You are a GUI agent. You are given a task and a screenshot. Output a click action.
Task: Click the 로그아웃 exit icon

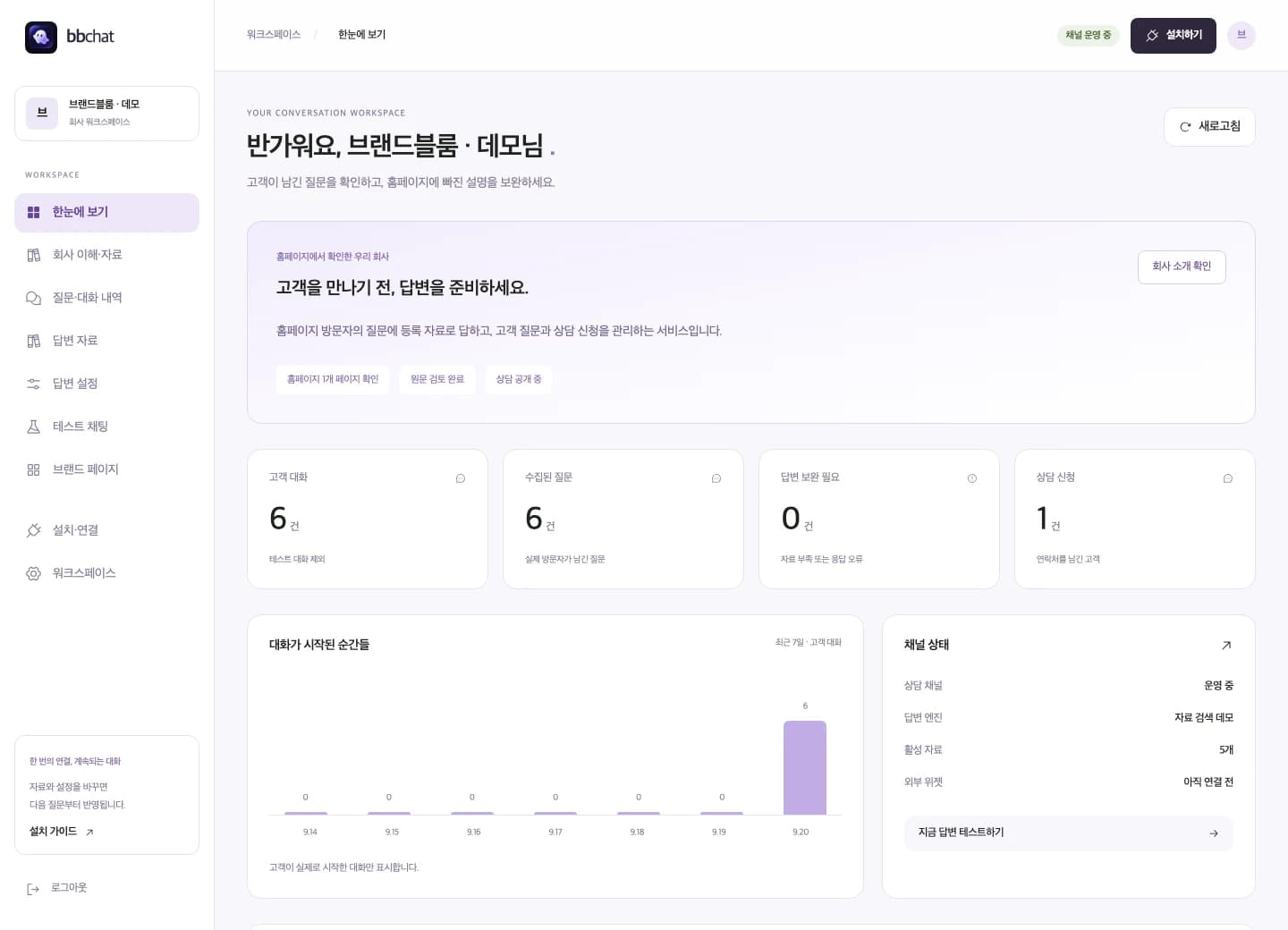tap(33, 889)
